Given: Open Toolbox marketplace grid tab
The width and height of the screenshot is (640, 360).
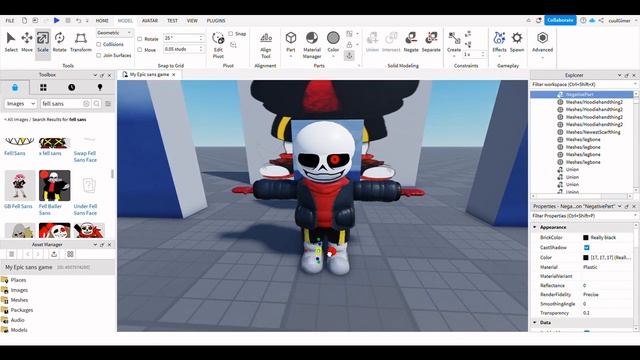Looking at the screenshot, I should coord(43,87).
